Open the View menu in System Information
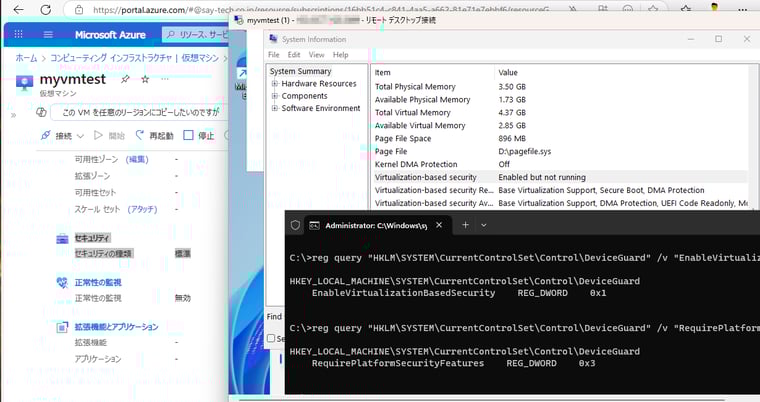The image size is (760, 402). (317, 55)
